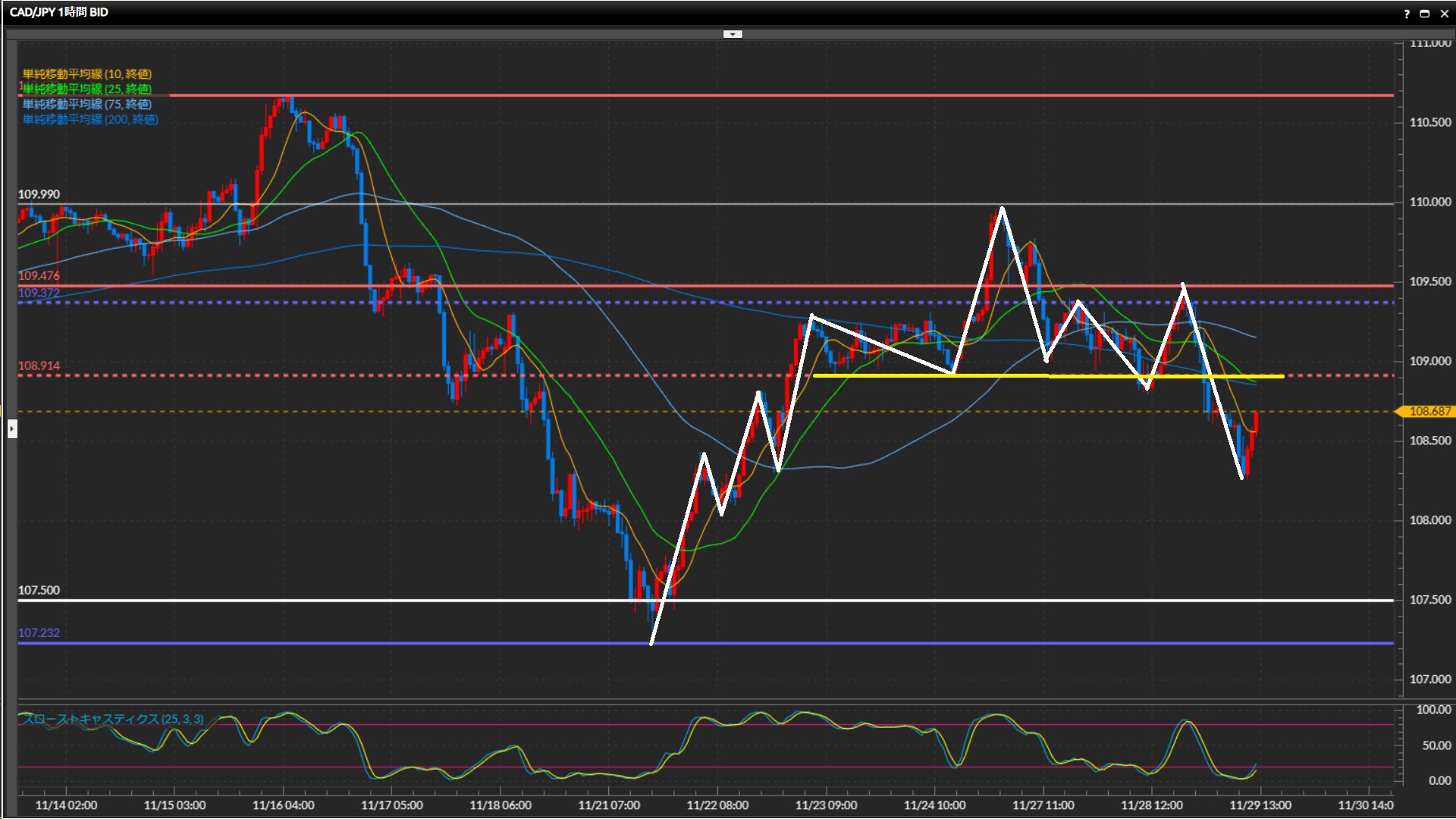
Task: Click the 108.687 current price tag
Action: pyautogui.click(x=1429, y=411)
